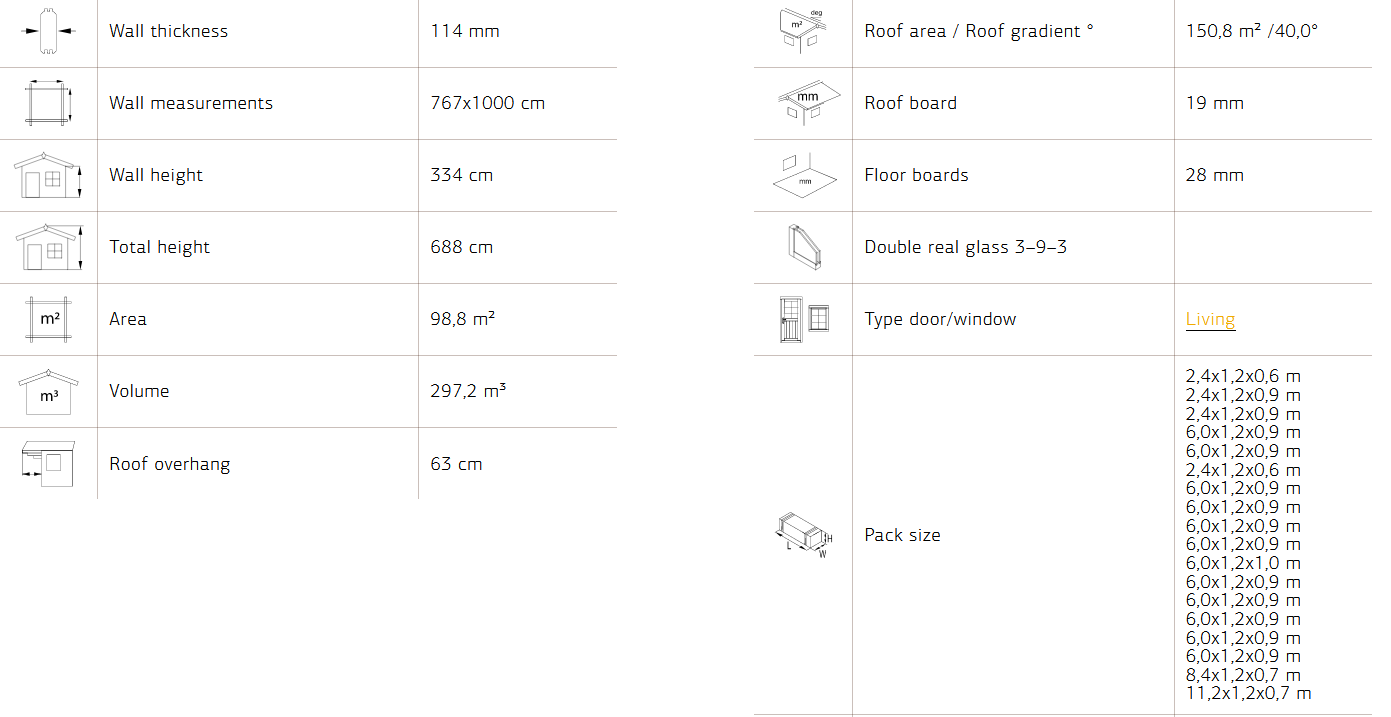Click the 767x1000 cm wall measurements value

487,103
